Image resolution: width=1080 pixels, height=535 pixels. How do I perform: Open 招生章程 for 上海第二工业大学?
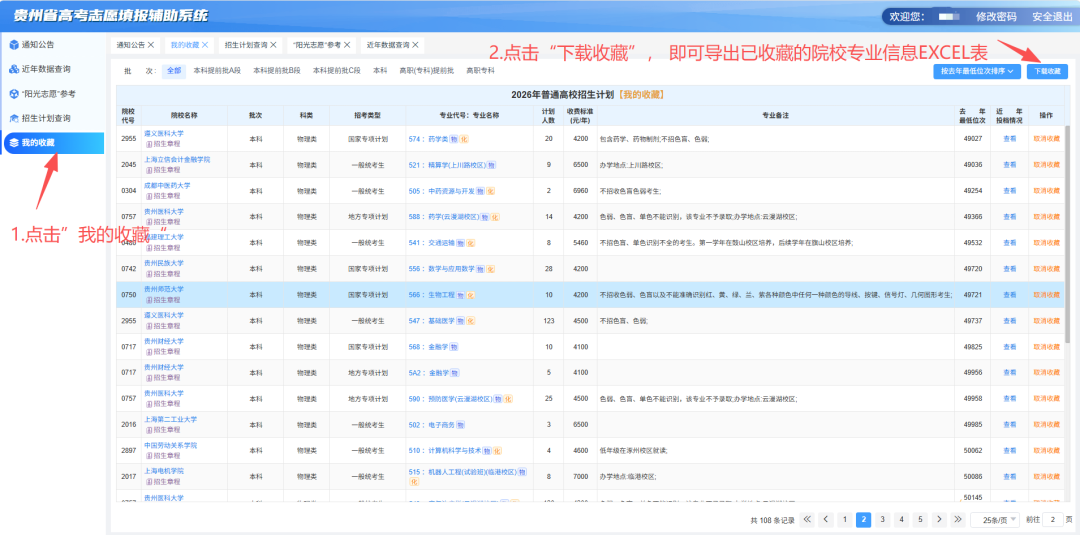(x=163, y=430)
